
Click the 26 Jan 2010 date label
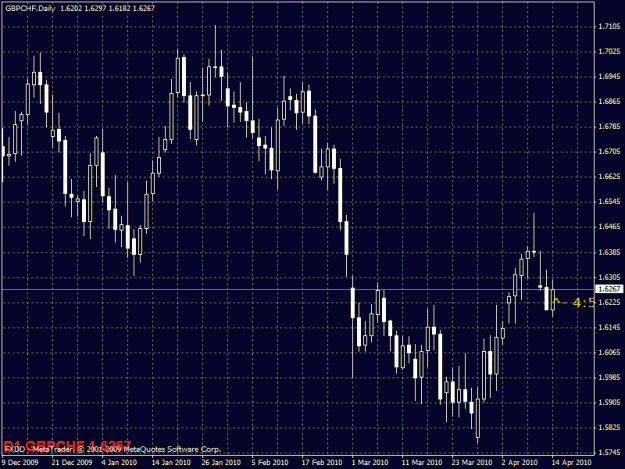221,462
